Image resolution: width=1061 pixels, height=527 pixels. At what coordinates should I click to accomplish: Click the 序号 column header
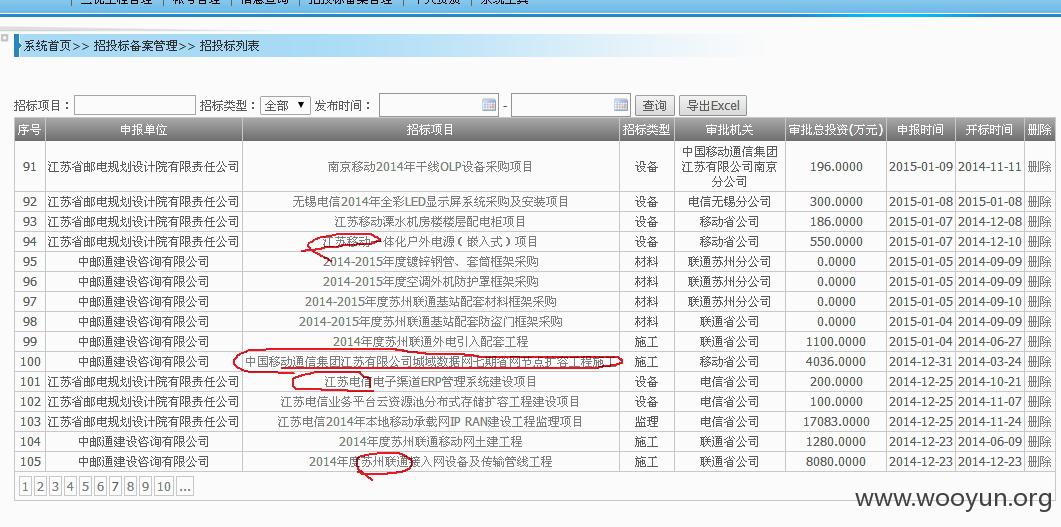(x=30, y=129)
